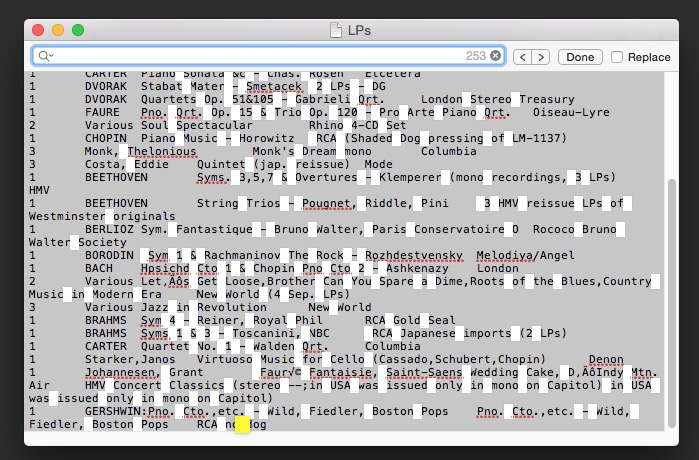Screen dimensions: 699x460
Task: Enable the Replace checkbox
Action: (x=617, y=57)
